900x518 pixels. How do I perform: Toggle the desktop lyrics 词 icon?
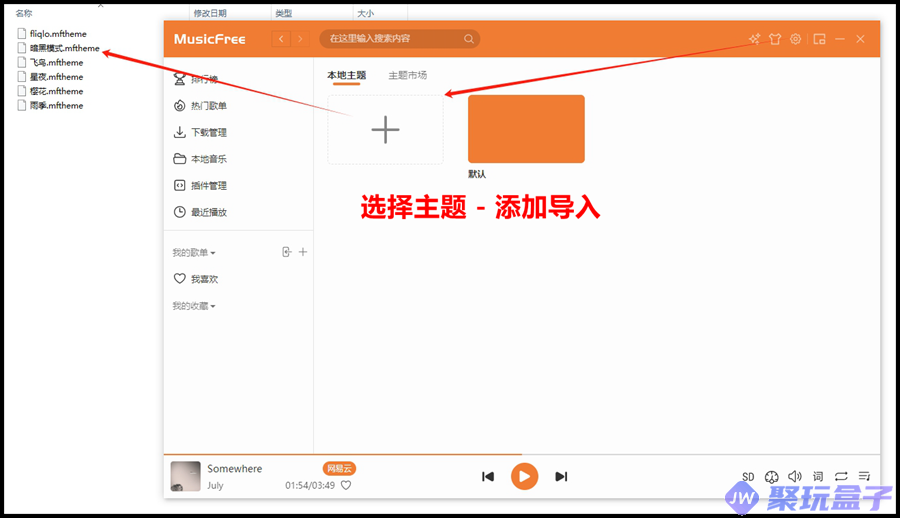(x=818, y=476)
